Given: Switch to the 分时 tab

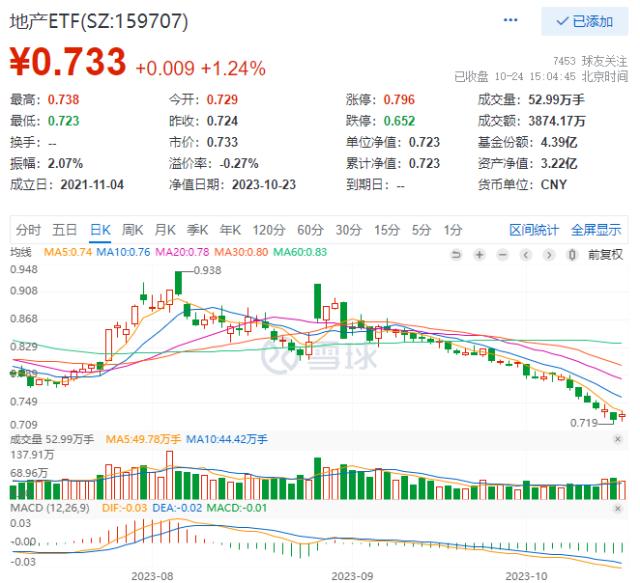Looking at the screenshot, I should pos(28,230).
